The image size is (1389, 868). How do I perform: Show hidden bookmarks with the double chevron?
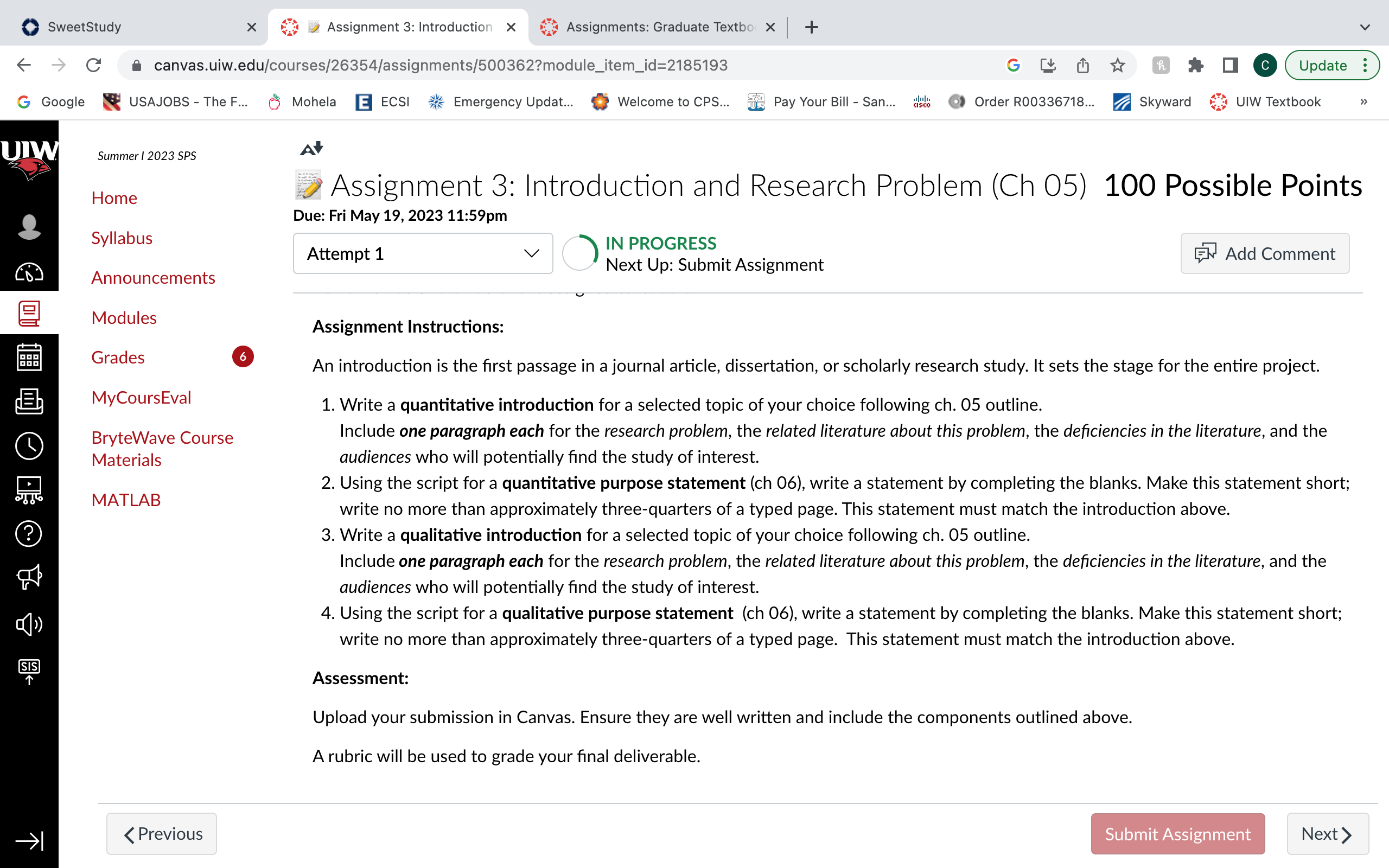pos(1363,101)
